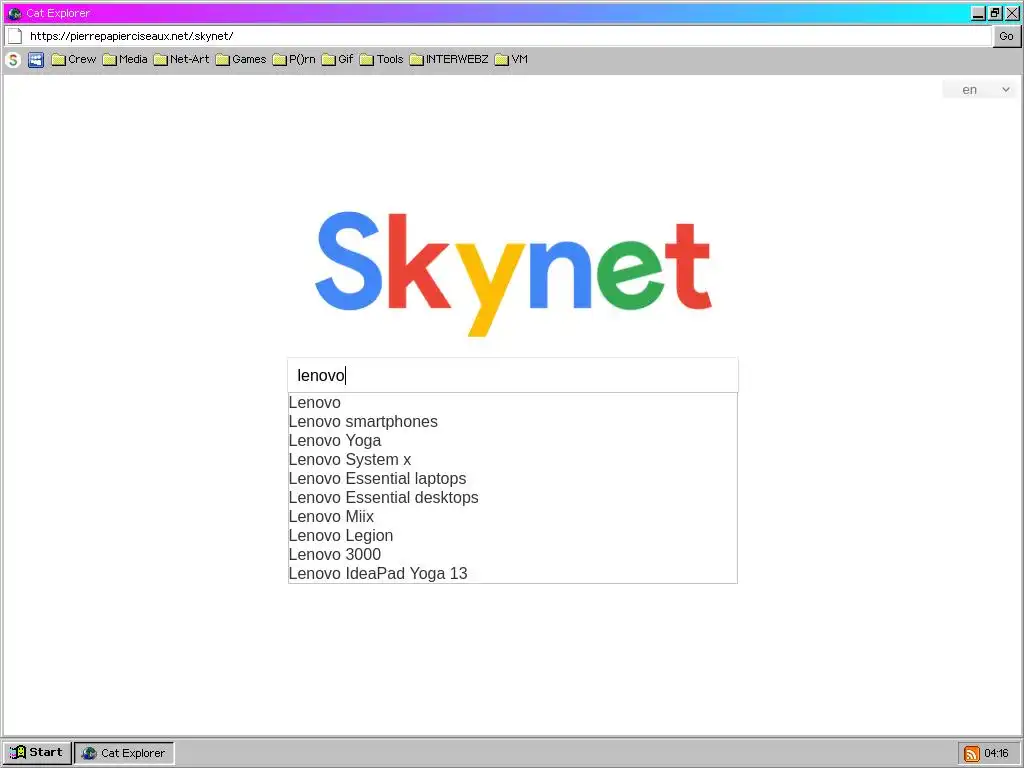1024x768 pixels.
Task: Minimize the Cat Explorer window
Action: [x=978, y=13]
